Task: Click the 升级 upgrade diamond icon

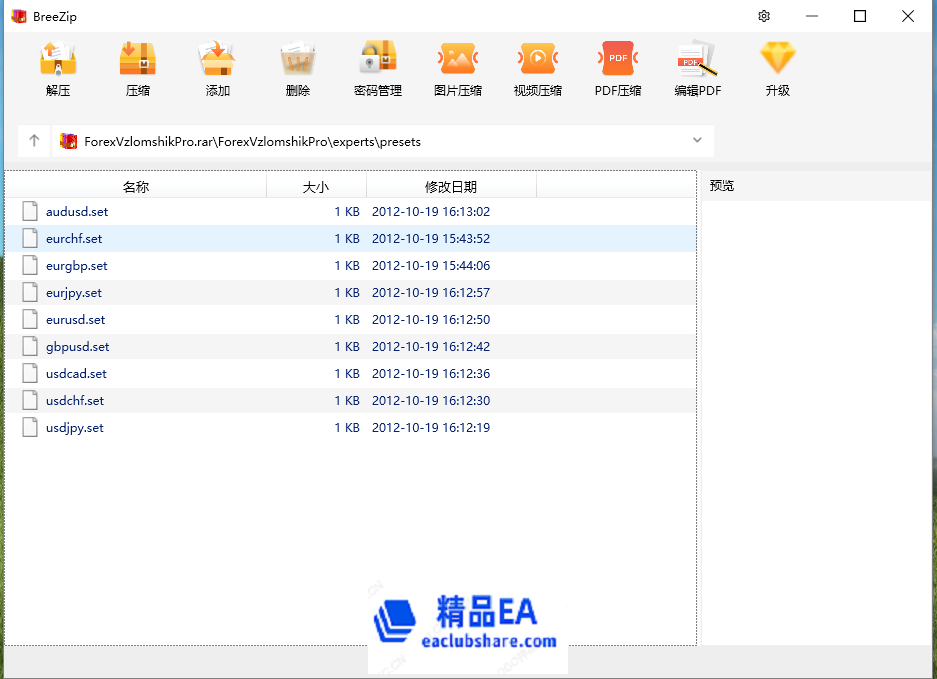Action: point(777,68)
